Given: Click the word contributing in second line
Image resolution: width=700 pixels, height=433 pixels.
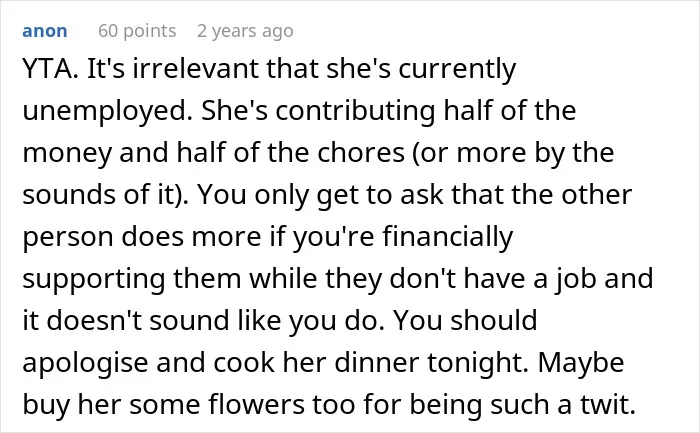Looking at the screenshot, I should pos(355,112).
